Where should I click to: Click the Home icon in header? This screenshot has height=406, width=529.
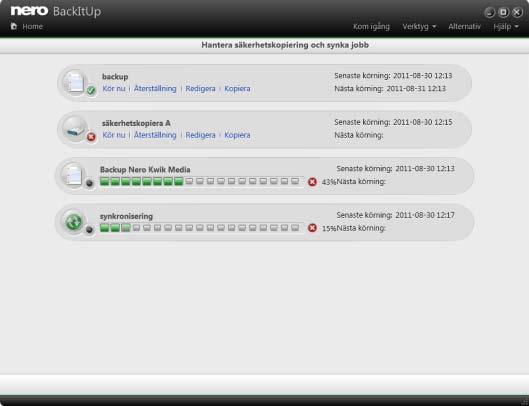pos(14,26)
